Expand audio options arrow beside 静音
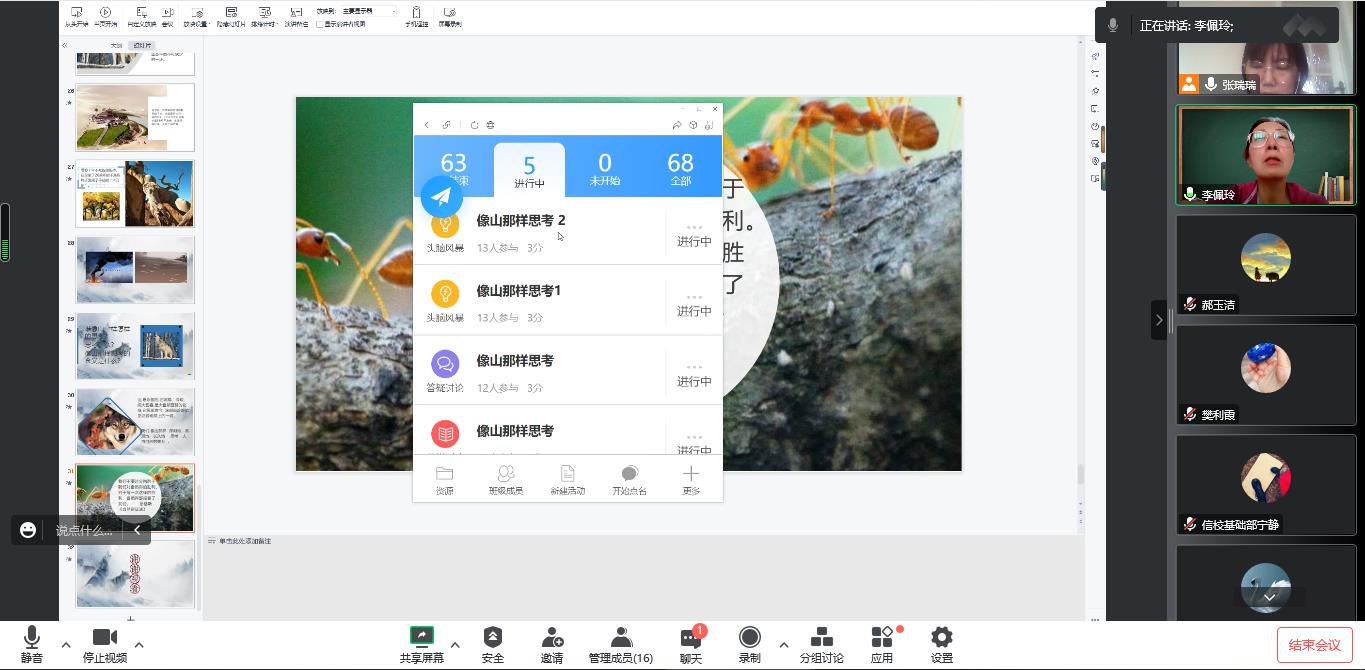The image size is (1365, 670). pos(66,645)
